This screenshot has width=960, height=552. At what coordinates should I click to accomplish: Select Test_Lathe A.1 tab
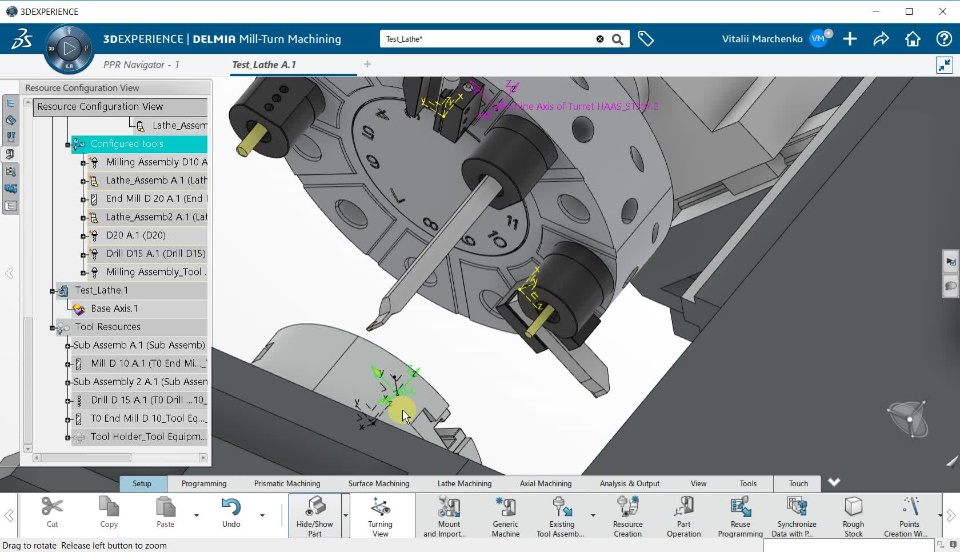(264, 64)
